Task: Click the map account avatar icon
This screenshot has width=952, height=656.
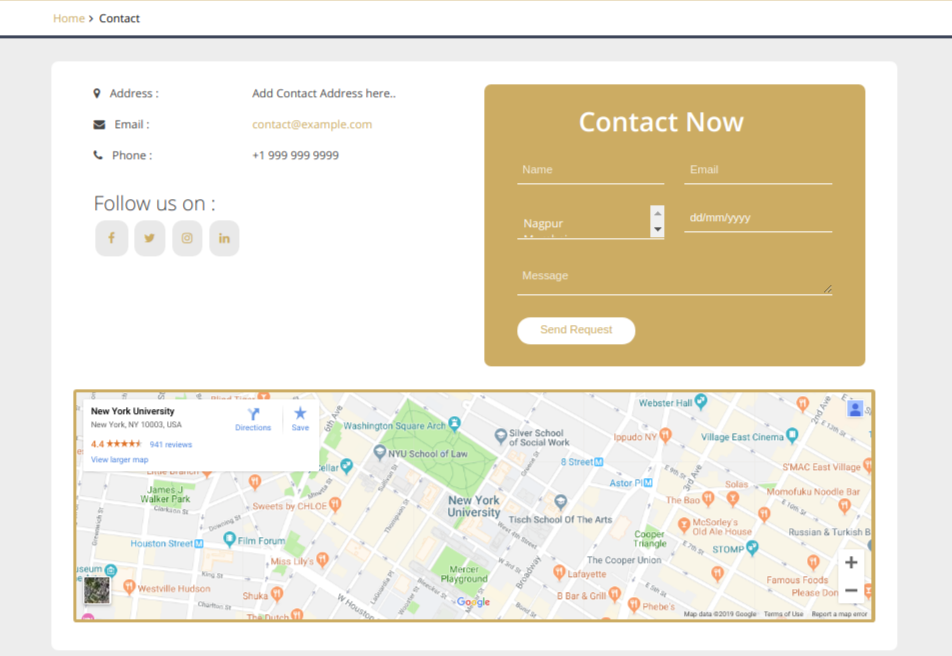Action: pos(855,409)
